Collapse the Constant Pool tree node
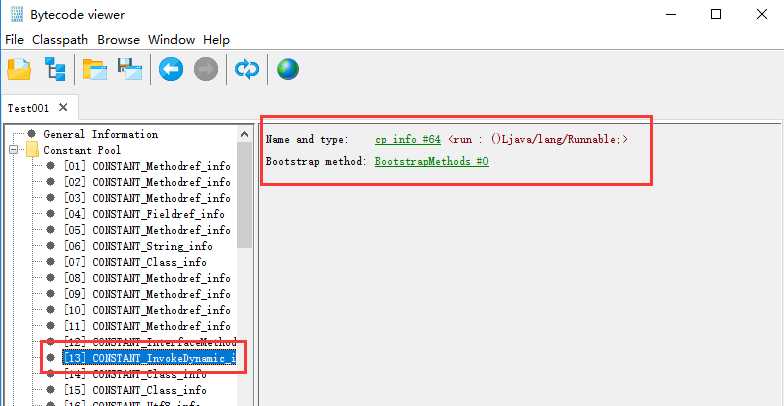 click(x=13, y=150)
